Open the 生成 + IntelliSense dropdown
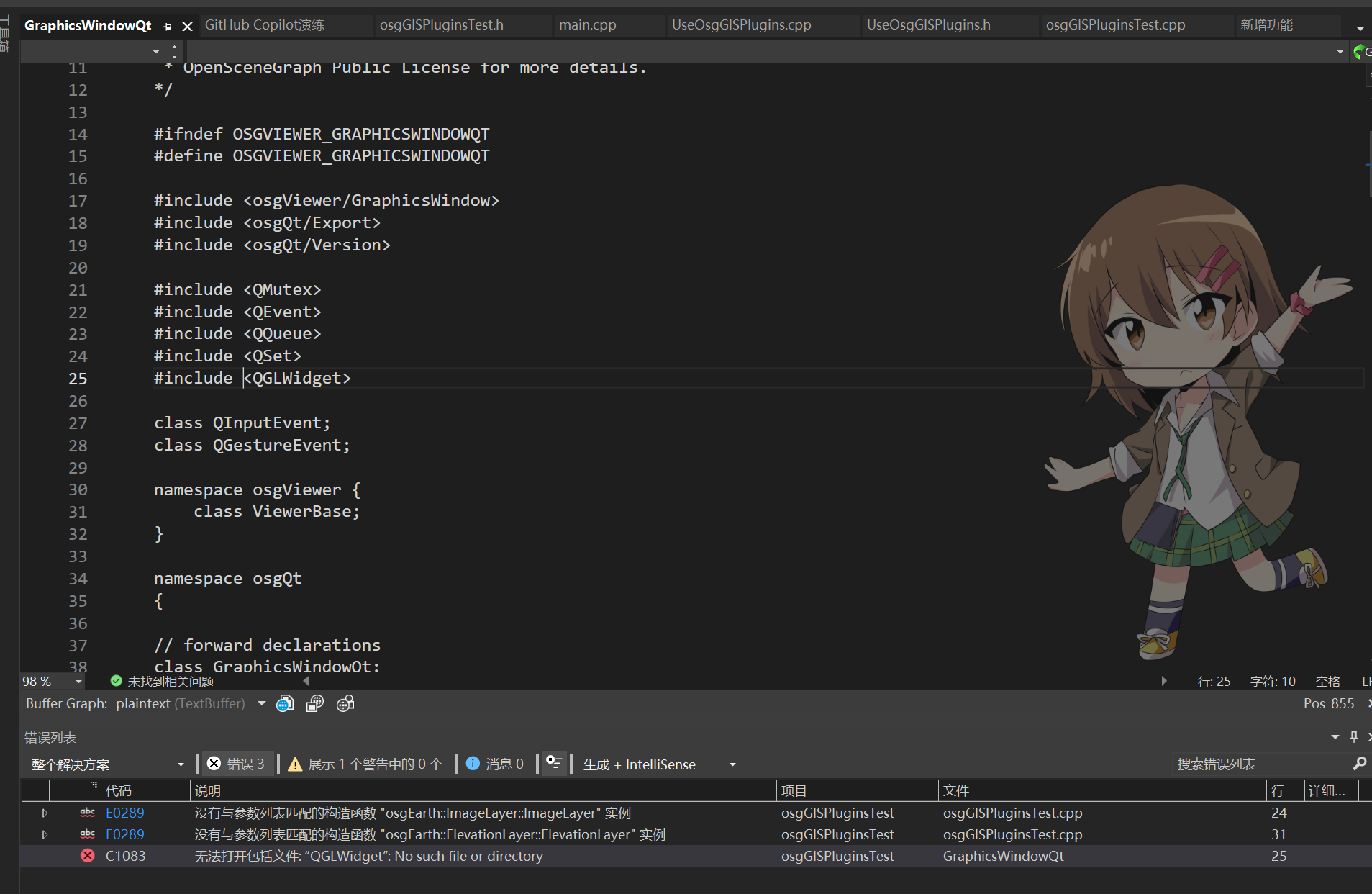Viewport: 1372px width, 894px height. [660, 764]
